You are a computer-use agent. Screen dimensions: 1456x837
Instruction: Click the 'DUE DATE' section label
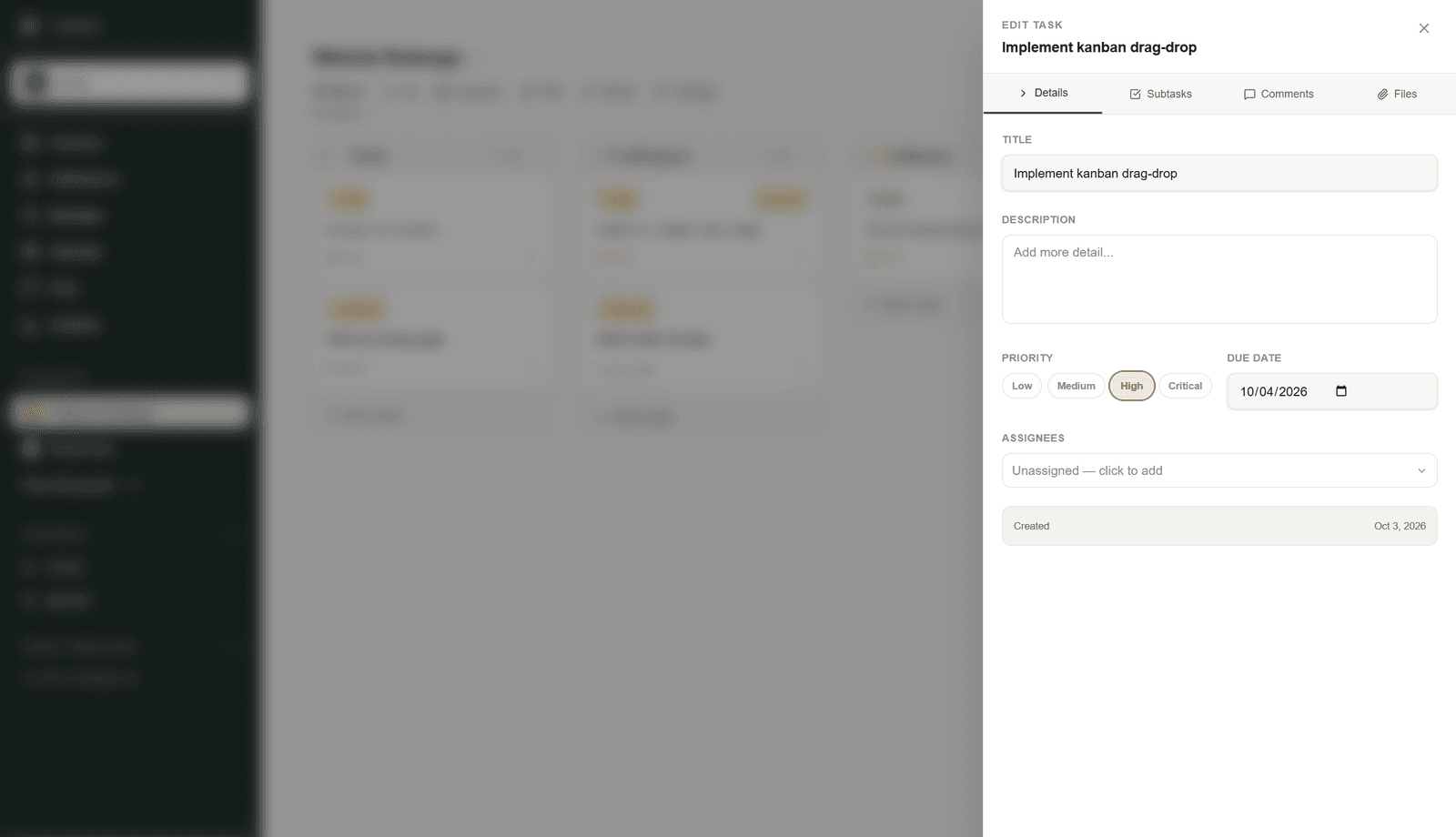[x=1254, y=358]
